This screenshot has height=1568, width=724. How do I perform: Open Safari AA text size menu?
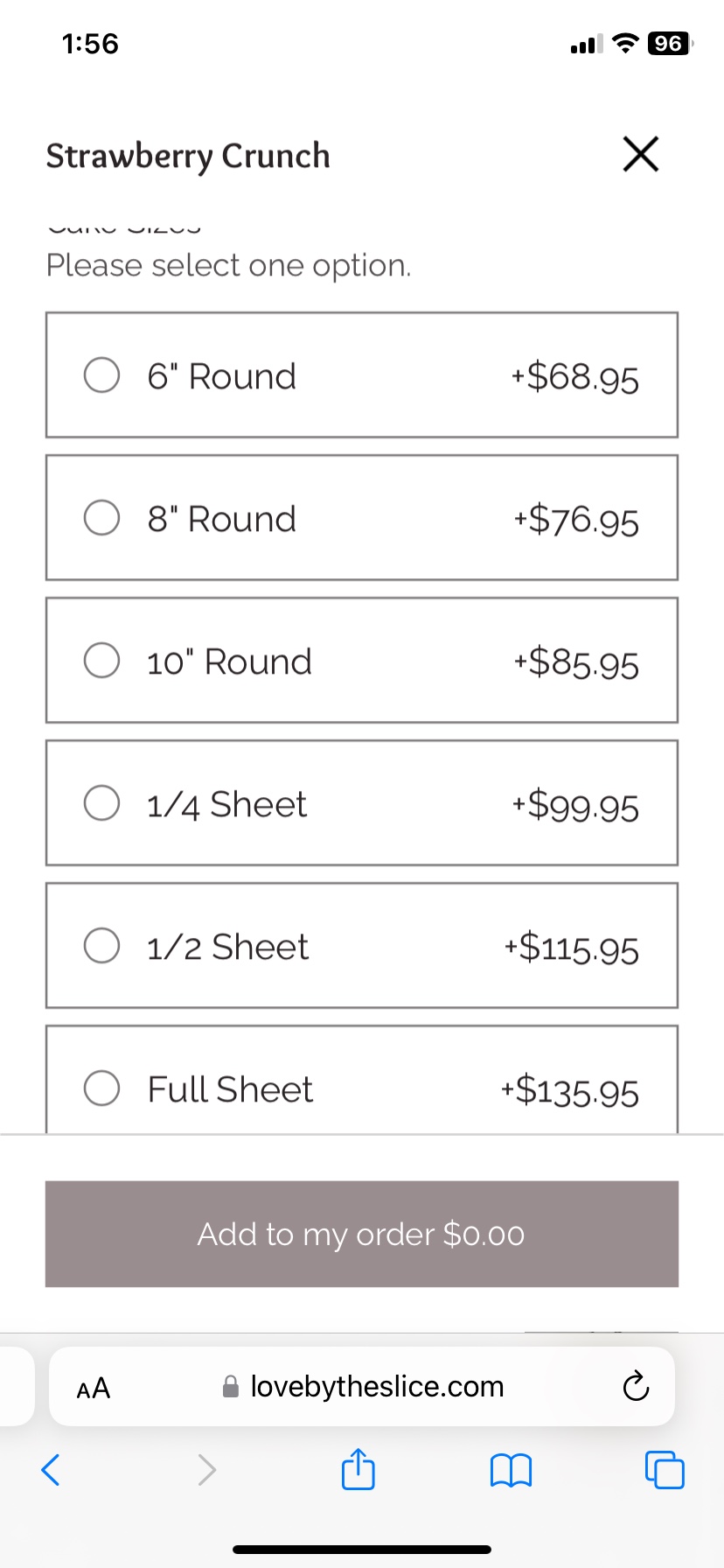94,1388
